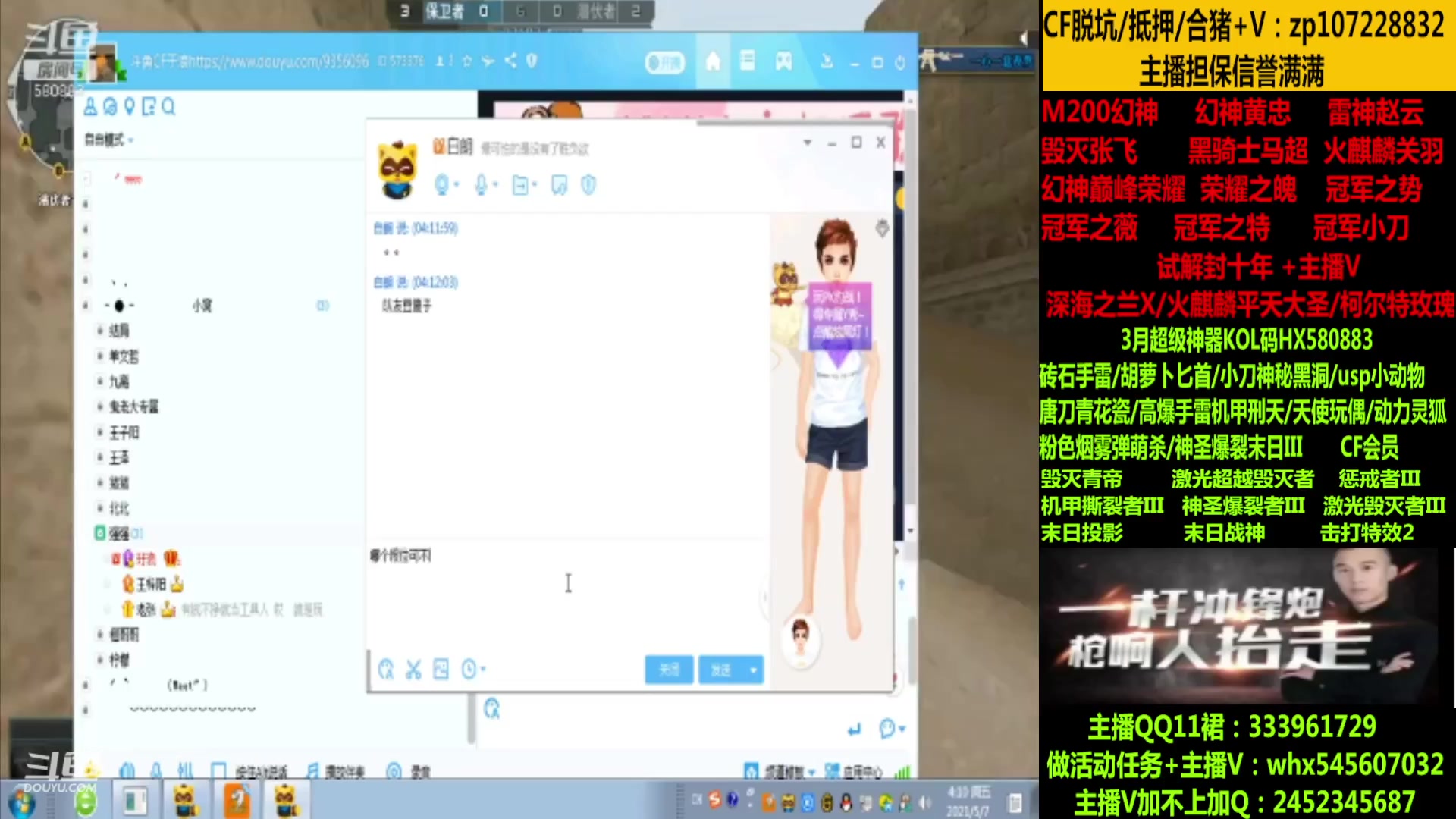Open the YY home page icon

[713, 61]
